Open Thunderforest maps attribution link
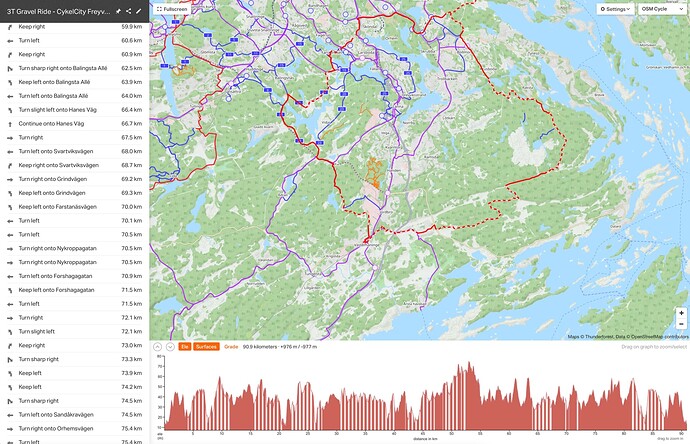 pyautogui.click(x=599, y=337)
